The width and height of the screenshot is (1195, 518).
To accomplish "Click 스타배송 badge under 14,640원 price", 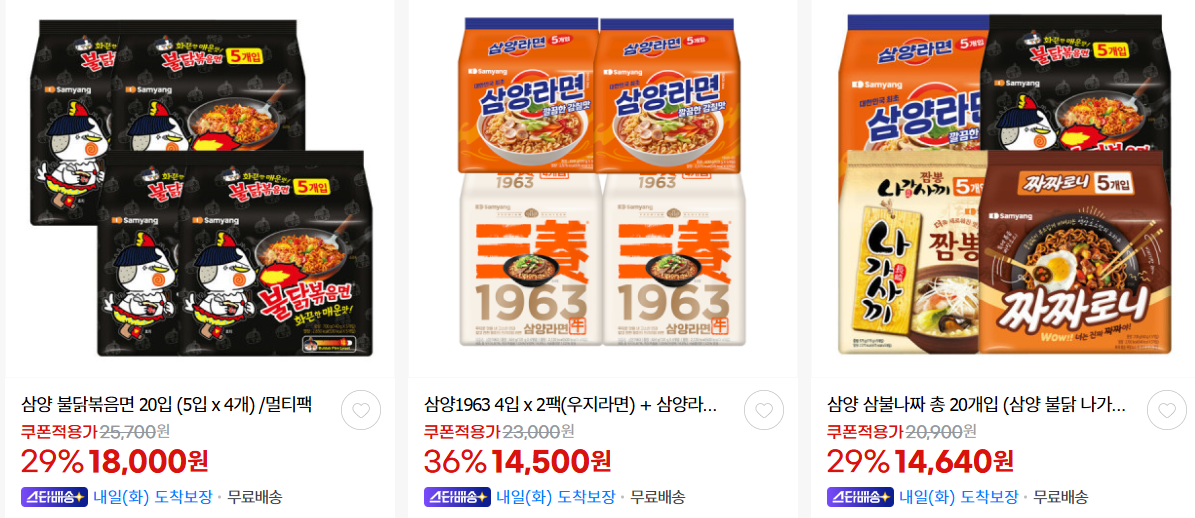I will tap(860, 497).
